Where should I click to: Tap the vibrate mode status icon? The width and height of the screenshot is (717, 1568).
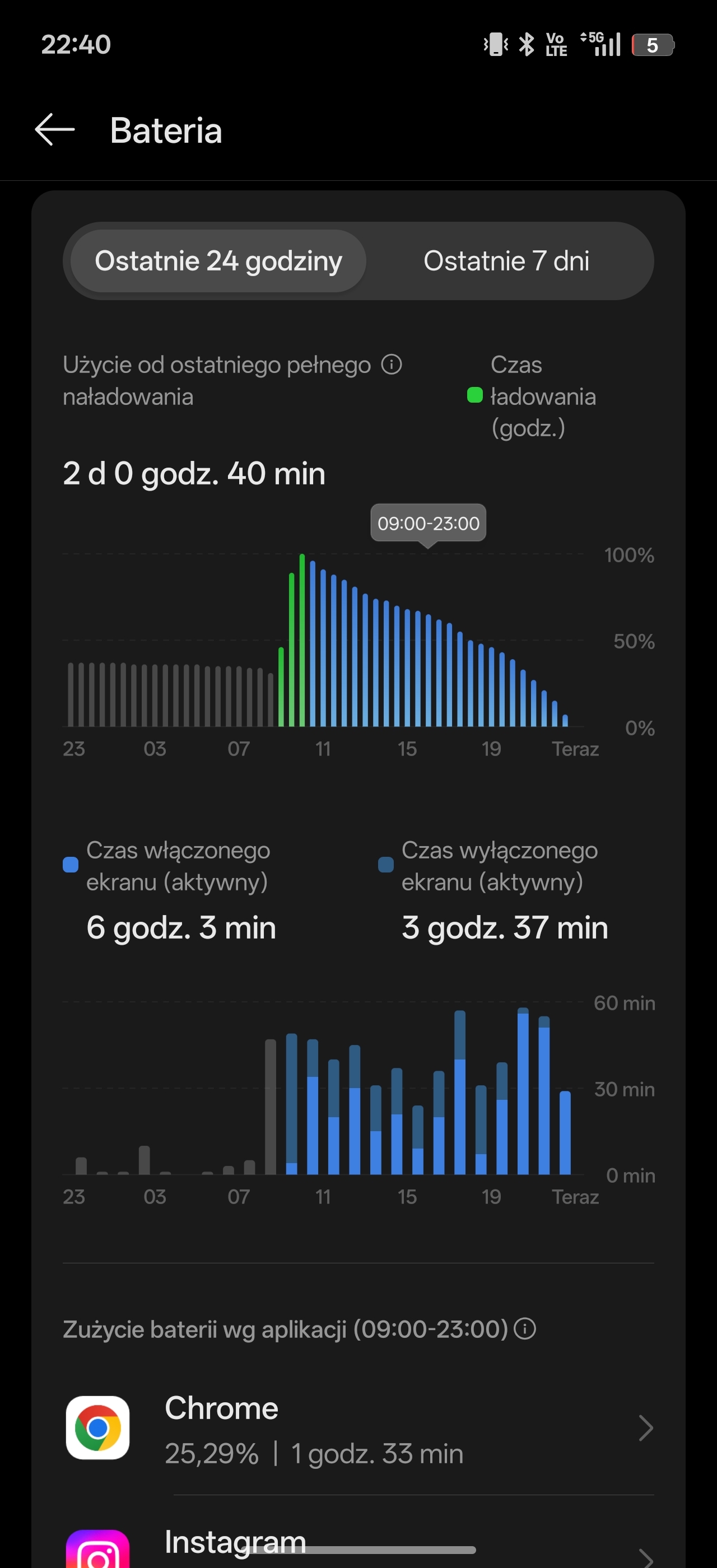point(496,44)
